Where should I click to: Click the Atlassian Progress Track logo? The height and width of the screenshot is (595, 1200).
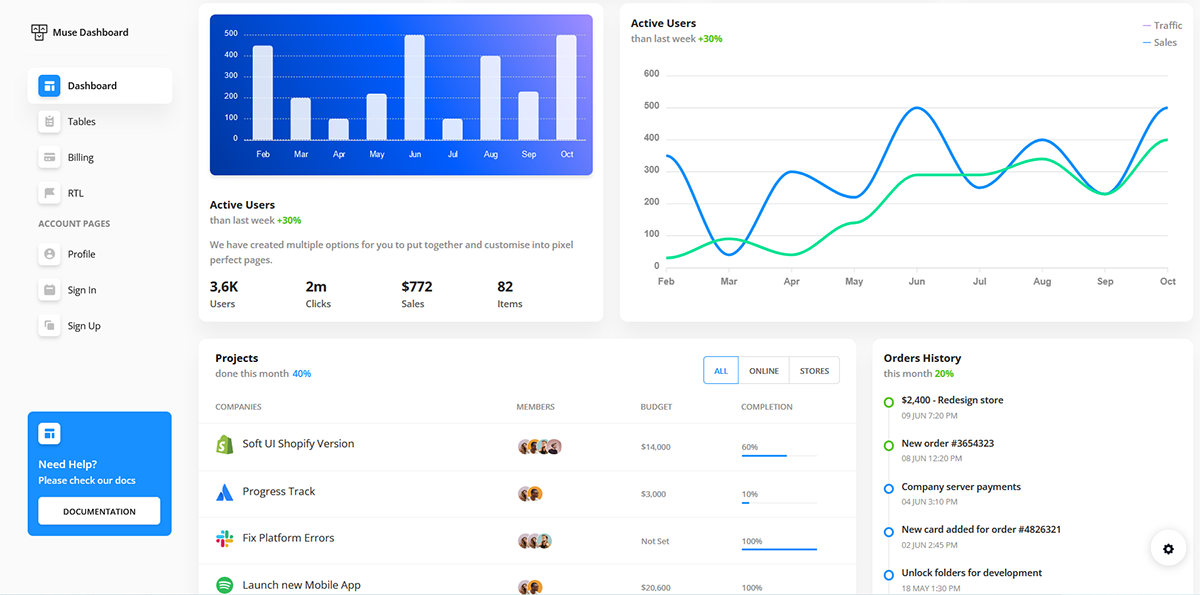point(224,492)
